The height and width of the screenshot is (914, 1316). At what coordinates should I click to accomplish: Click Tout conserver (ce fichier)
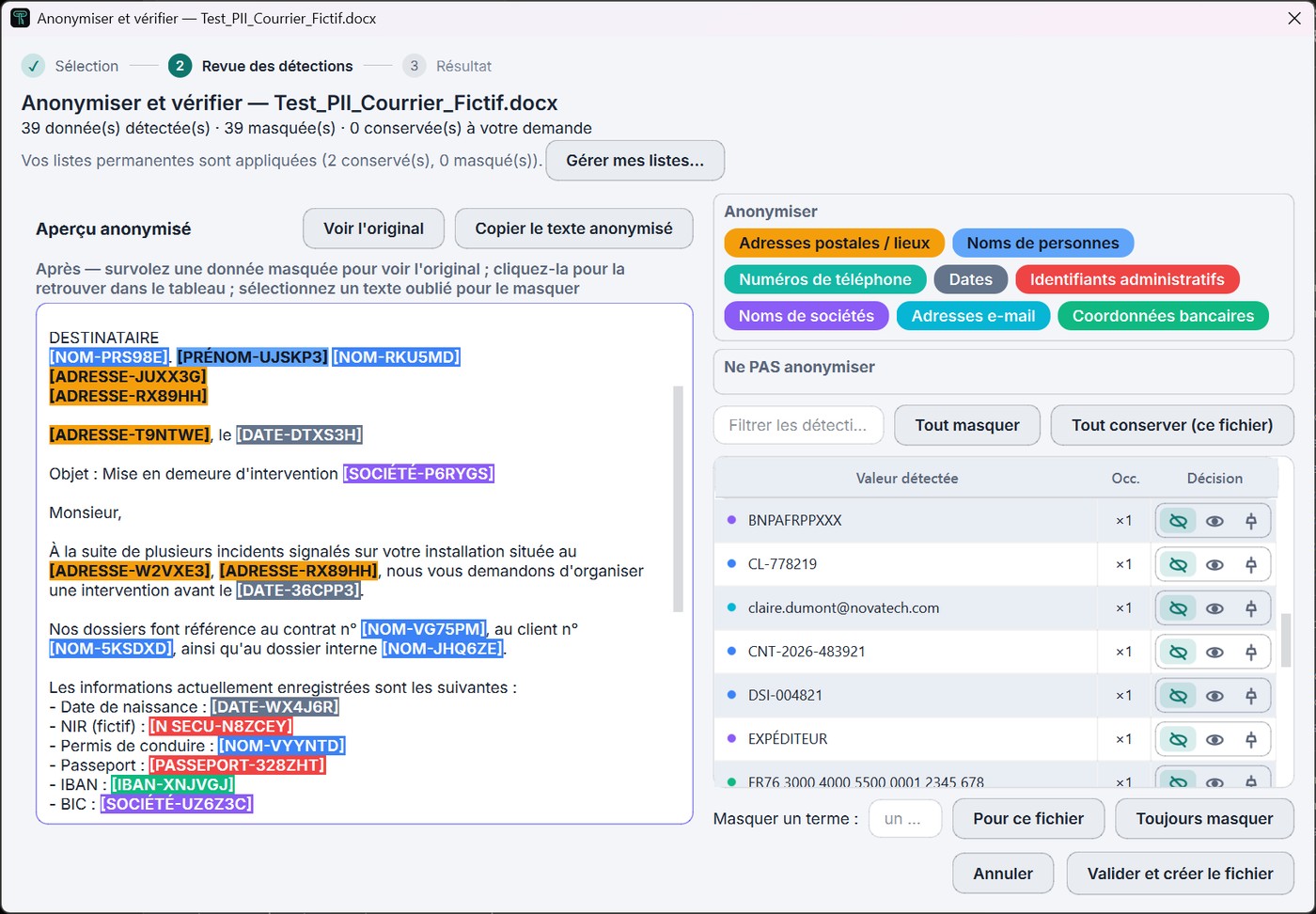1172,425
